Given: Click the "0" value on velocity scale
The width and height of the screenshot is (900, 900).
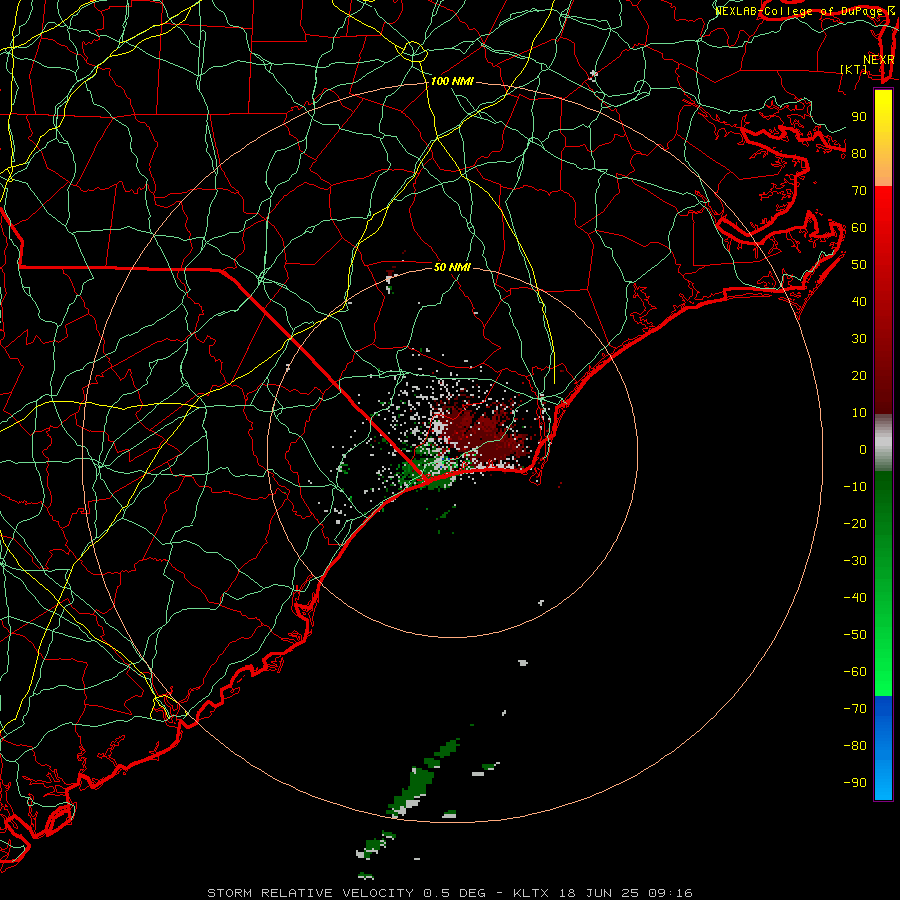Looking at the screenshot, I should point(863,450).
